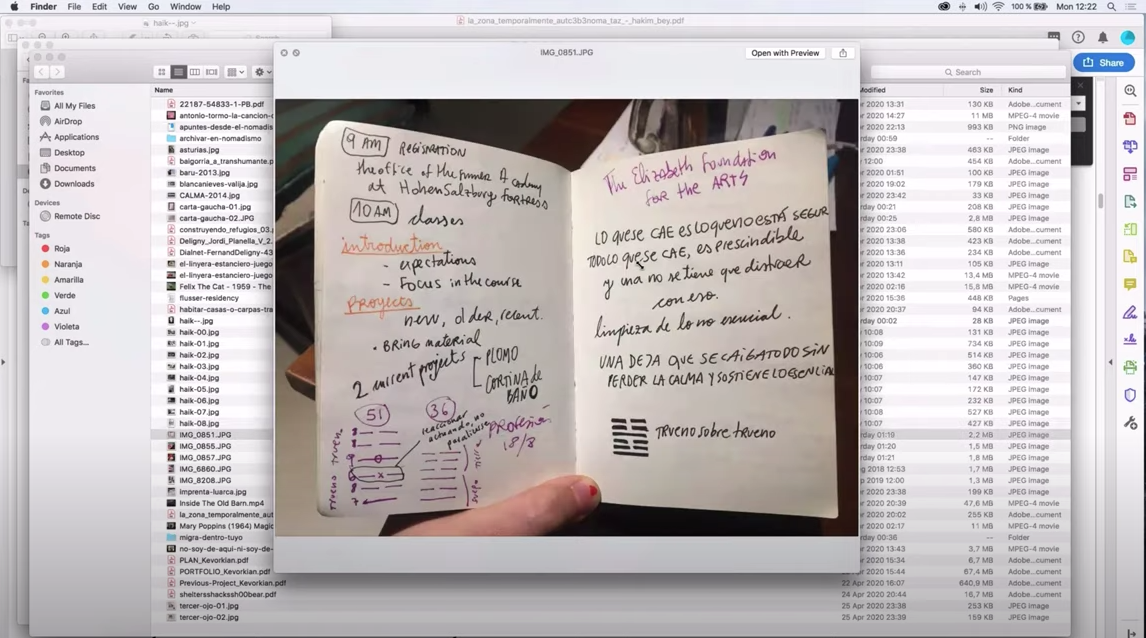Select the archivar-en-nomadismo folder
Image resolution: width=1146 pixels, height=638 pixels.
pyautogui.click(x=220, y=138)
